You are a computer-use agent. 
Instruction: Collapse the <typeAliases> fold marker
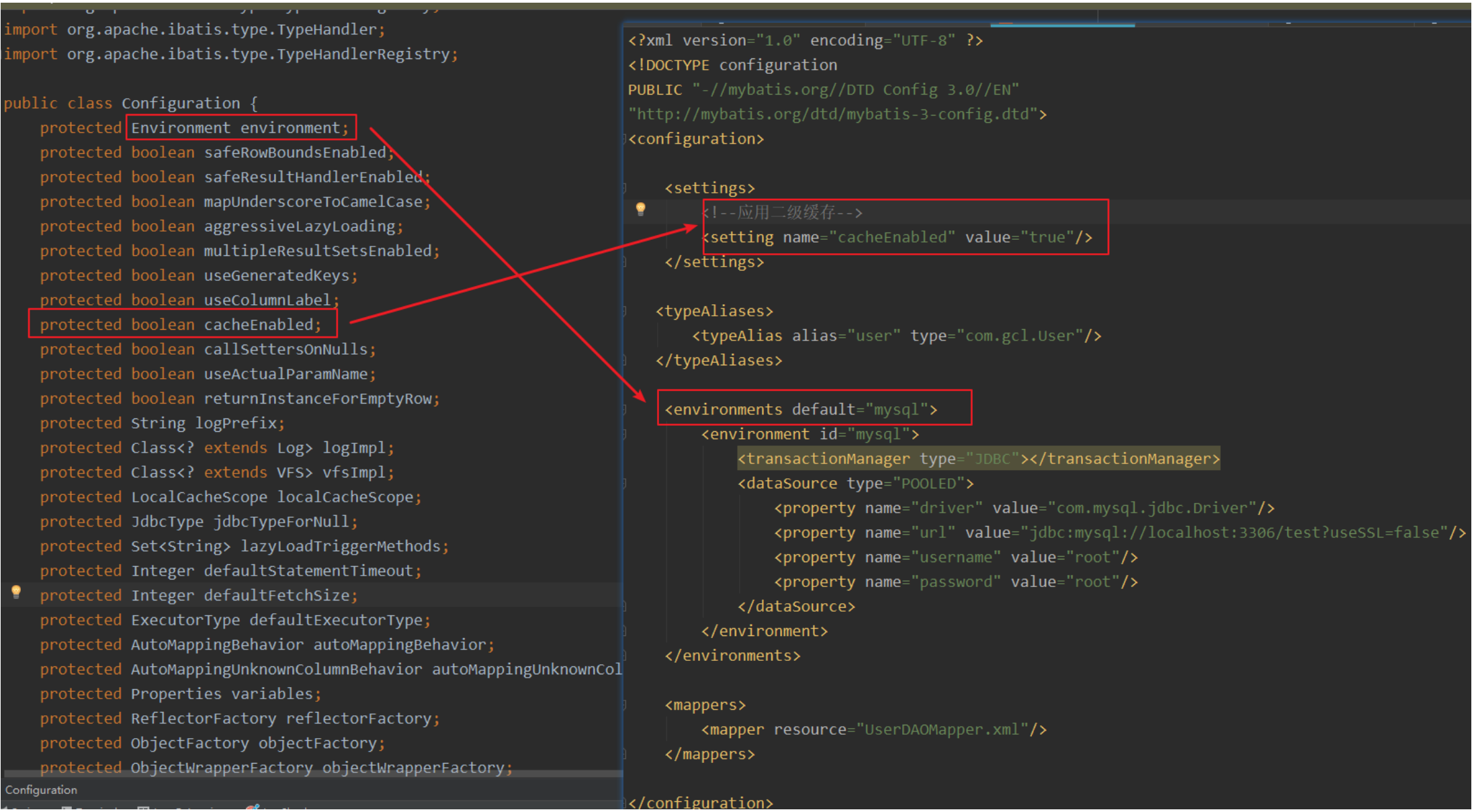(625, 311)
